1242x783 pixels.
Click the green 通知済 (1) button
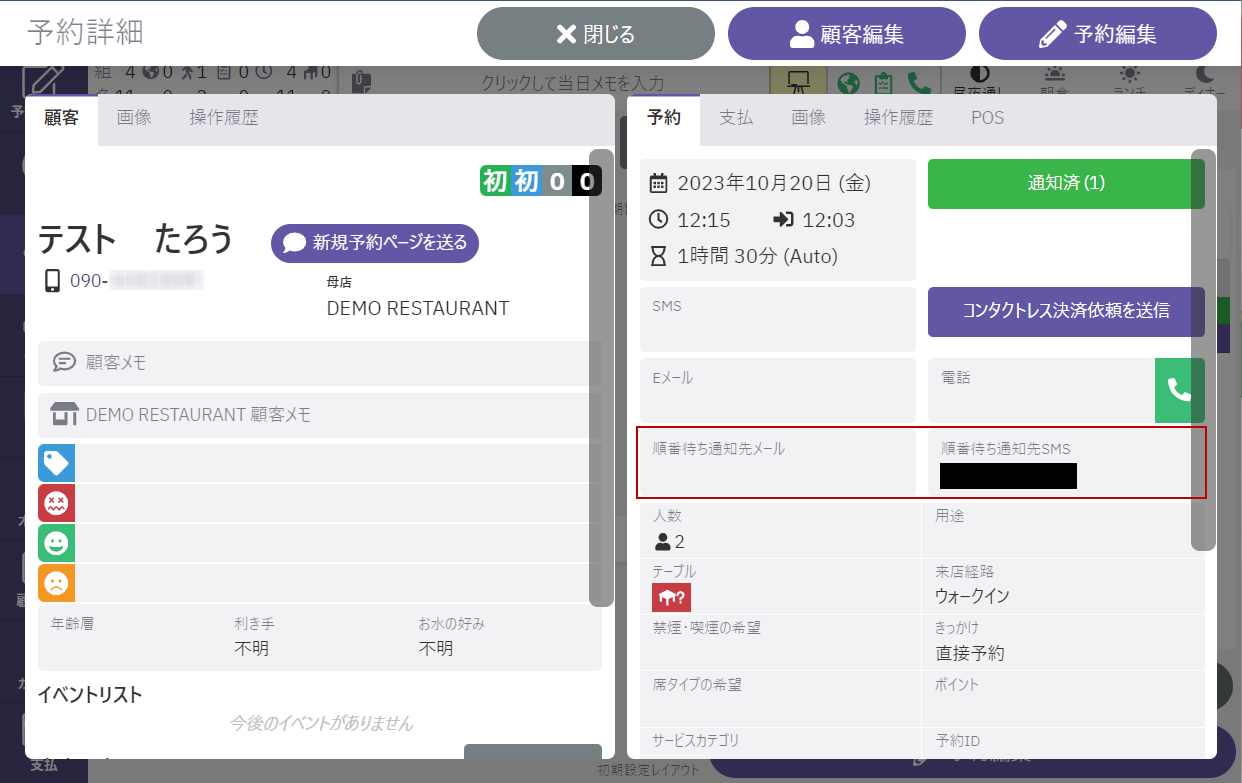click(x=1066, y=184)
